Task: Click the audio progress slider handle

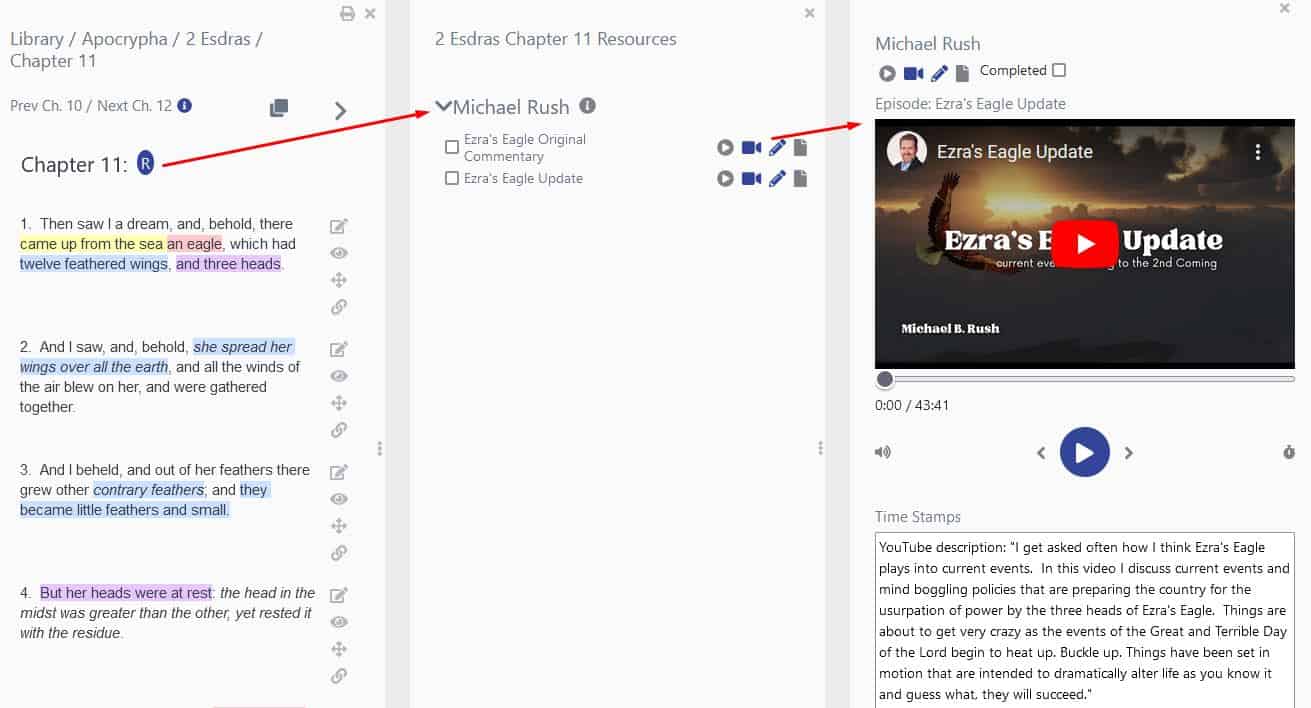Action: pyautogui.click(x=884, y=379)
